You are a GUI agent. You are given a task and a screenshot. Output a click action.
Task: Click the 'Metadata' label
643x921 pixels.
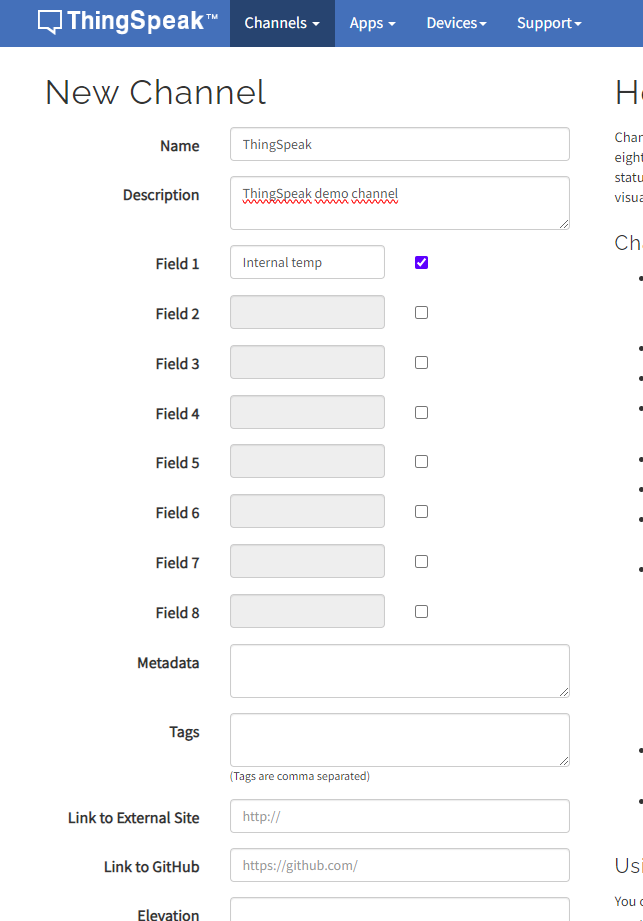coord(169,663)
